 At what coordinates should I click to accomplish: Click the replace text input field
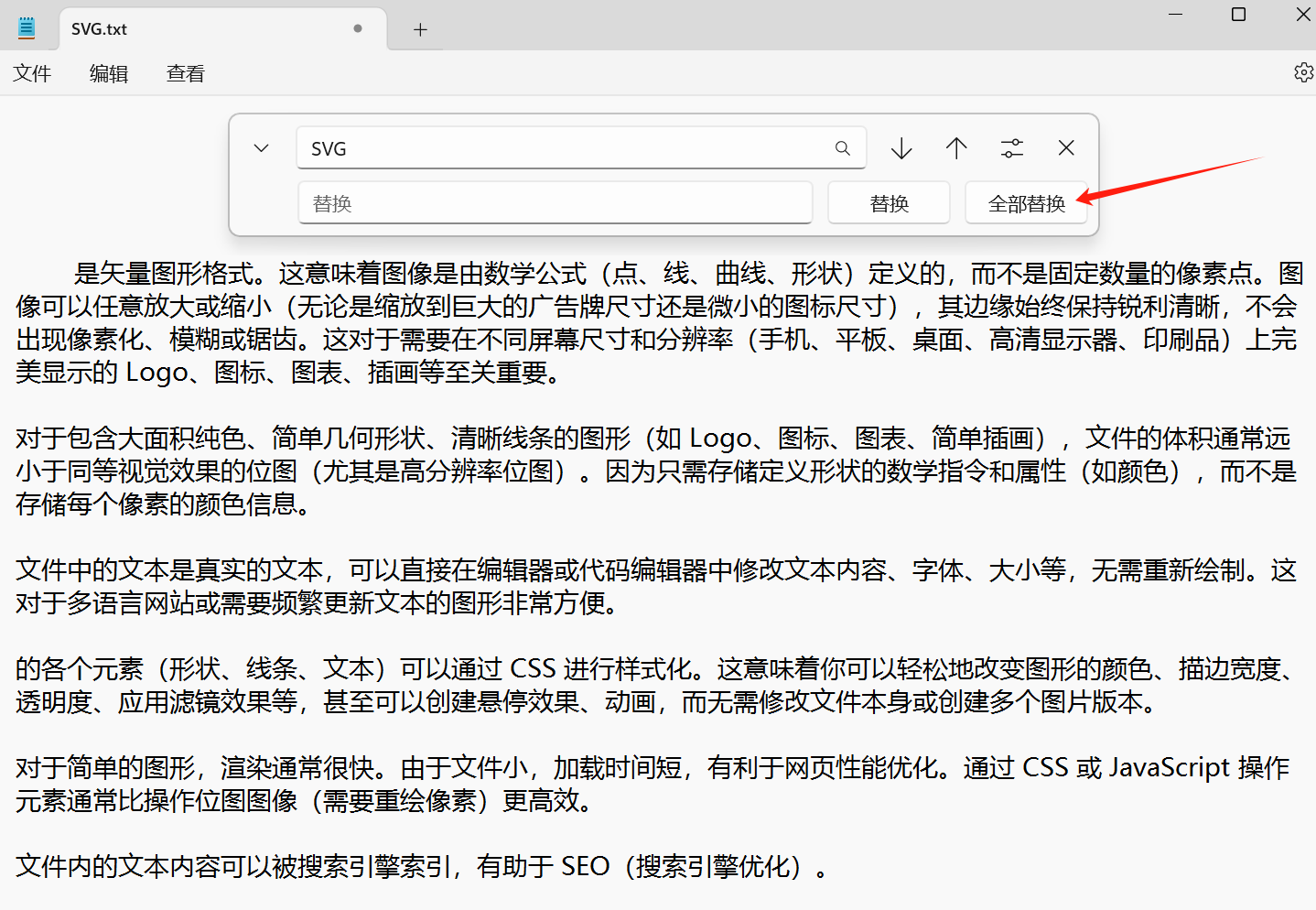pos(555,202)
